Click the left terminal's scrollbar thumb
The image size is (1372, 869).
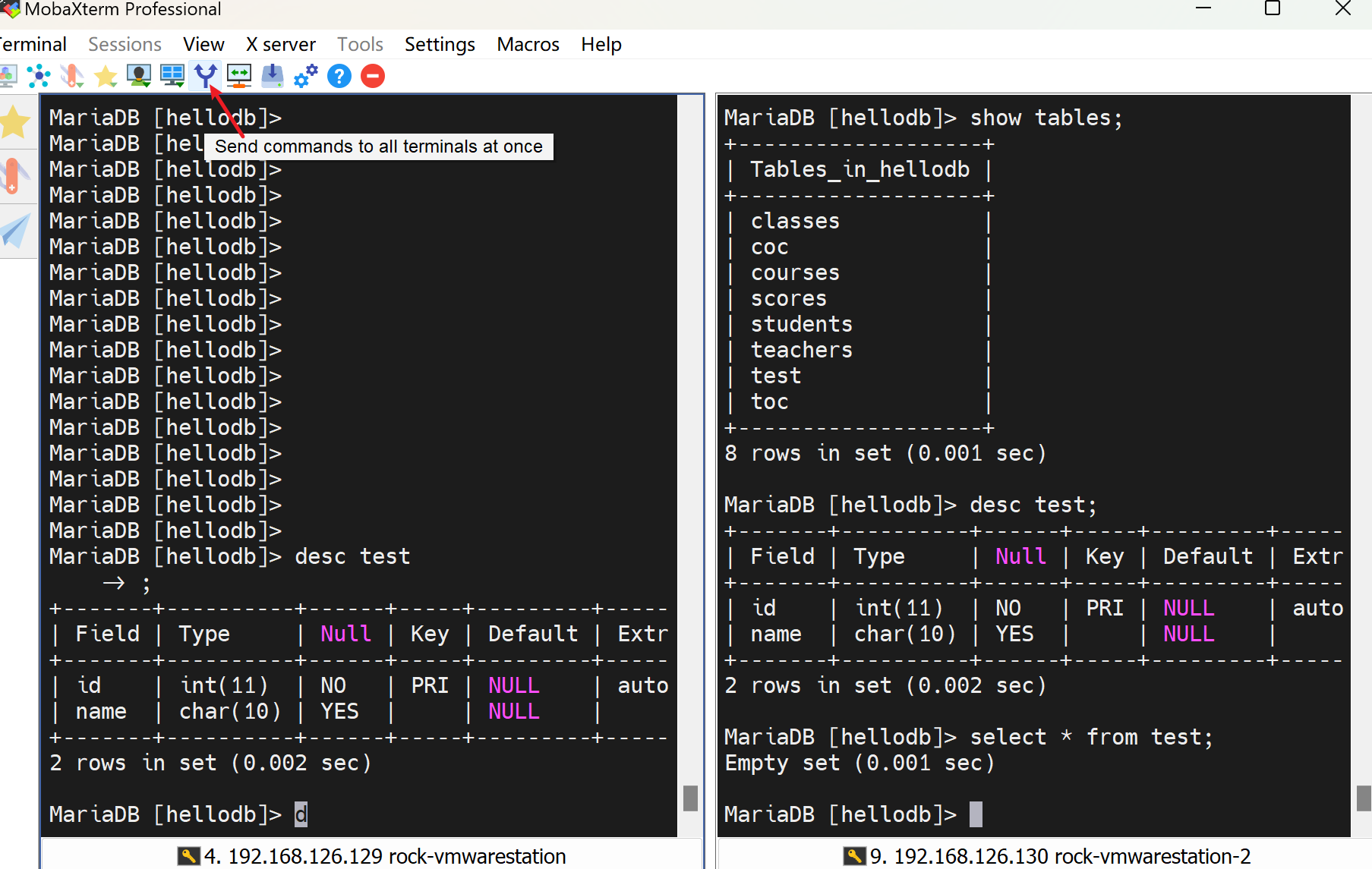tap(690, 798)
